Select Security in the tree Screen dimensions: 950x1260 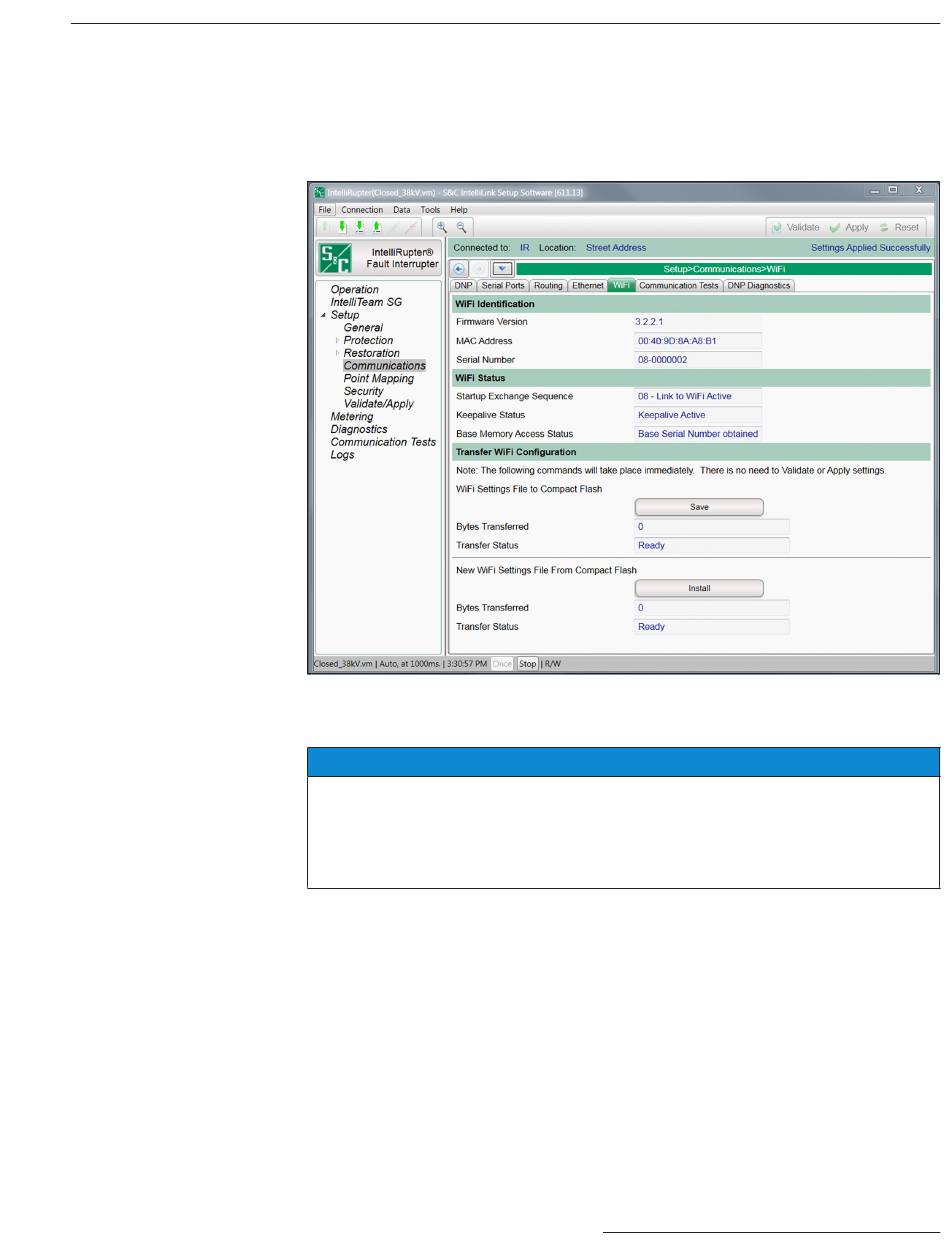tap(363, 392)
